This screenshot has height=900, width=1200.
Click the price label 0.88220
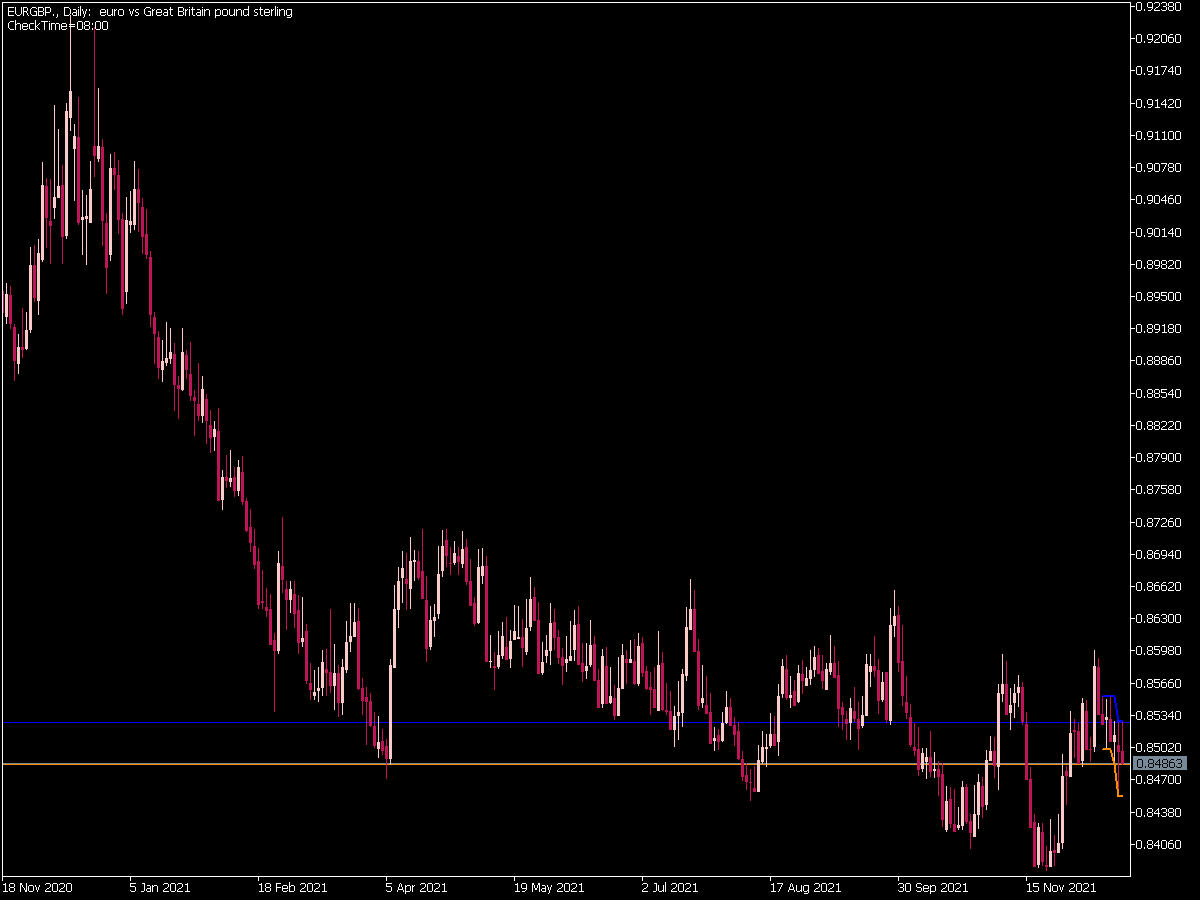pos(1160,425)
